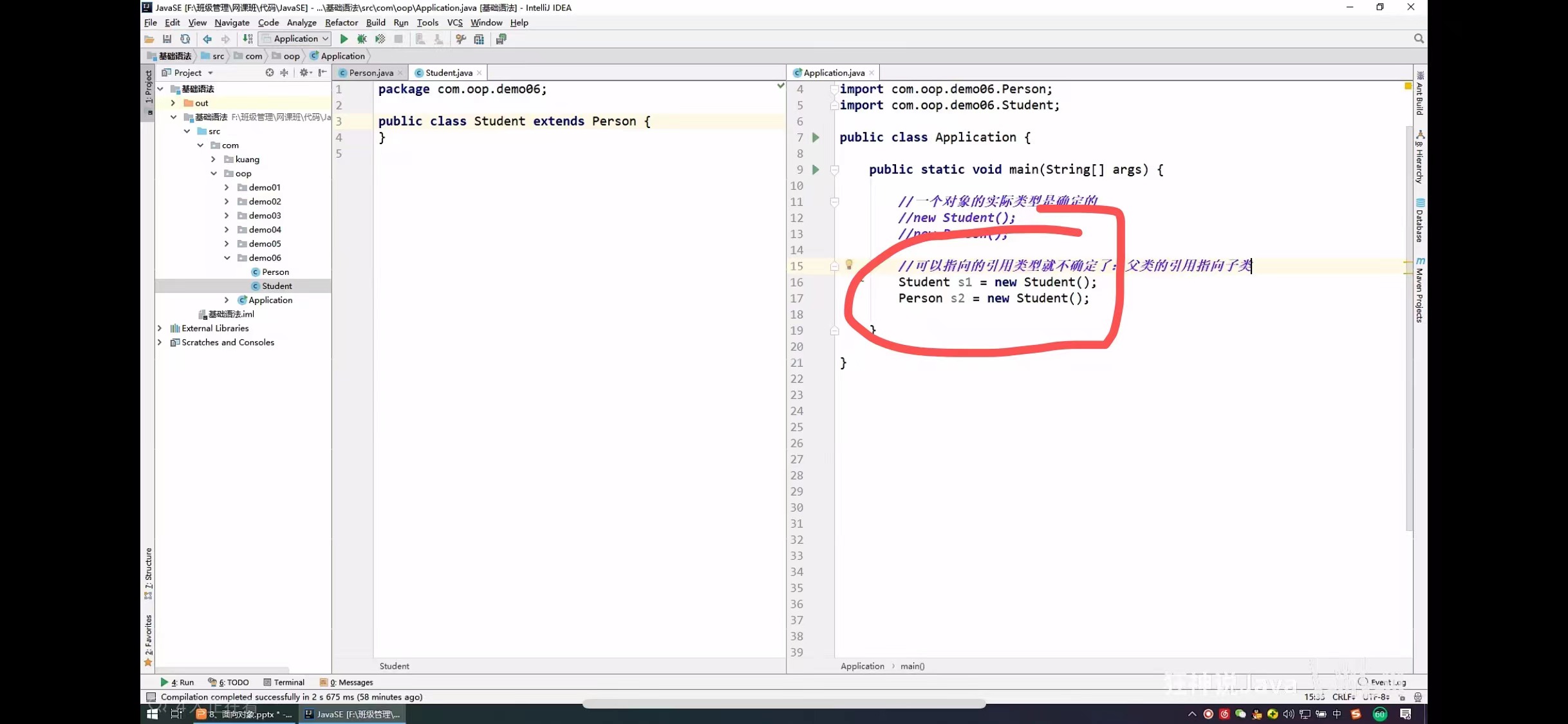1568x724 pixels.
Task: Expand the External Libraries node
Action: [x=160, y=328]
